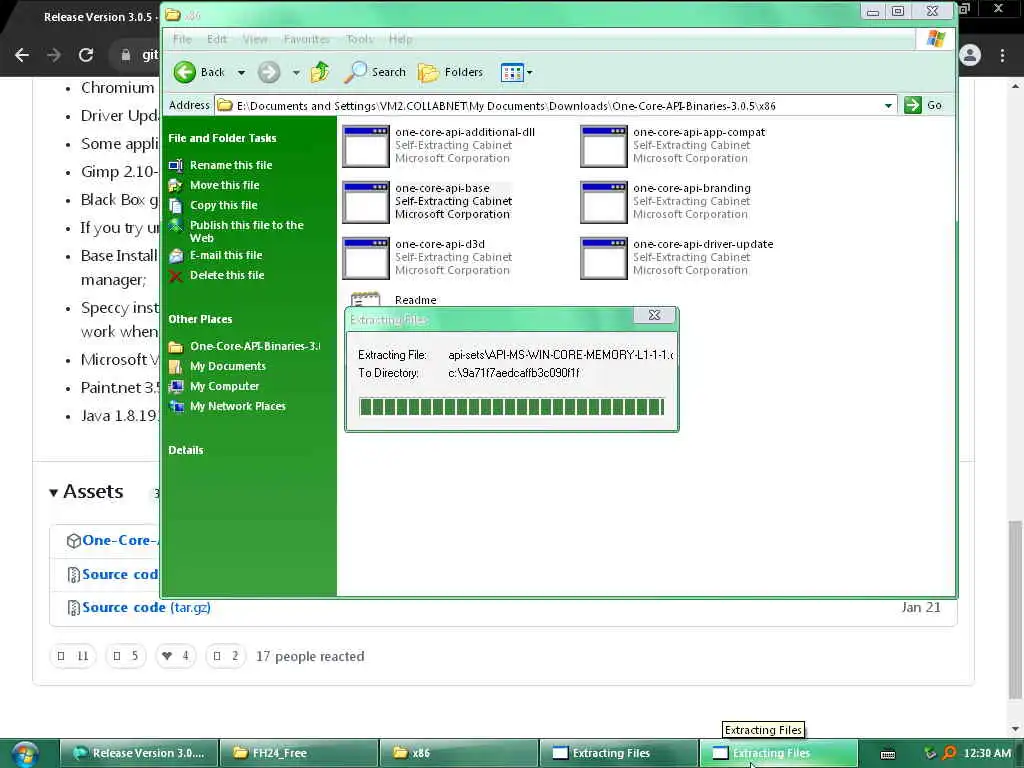Screen dimensions: 1024x768
Task: Select one-core-api-d3d file icon
Action: point(366,259)
